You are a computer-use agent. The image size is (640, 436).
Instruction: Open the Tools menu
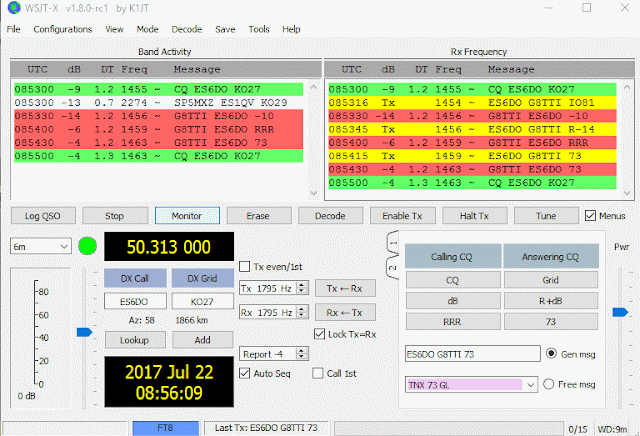pyautogui.click(x=259, y=29)
